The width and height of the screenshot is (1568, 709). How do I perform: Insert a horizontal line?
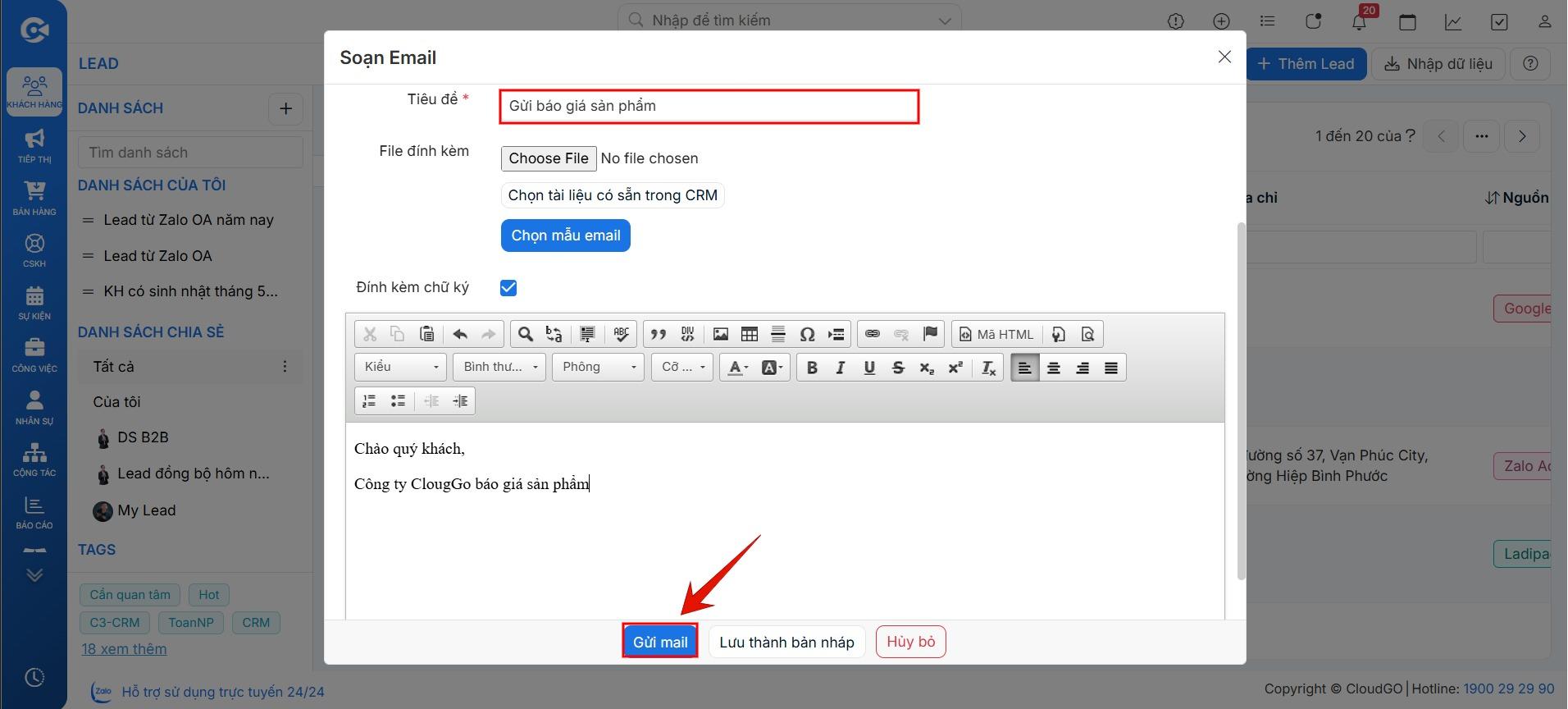pos(778,334)
